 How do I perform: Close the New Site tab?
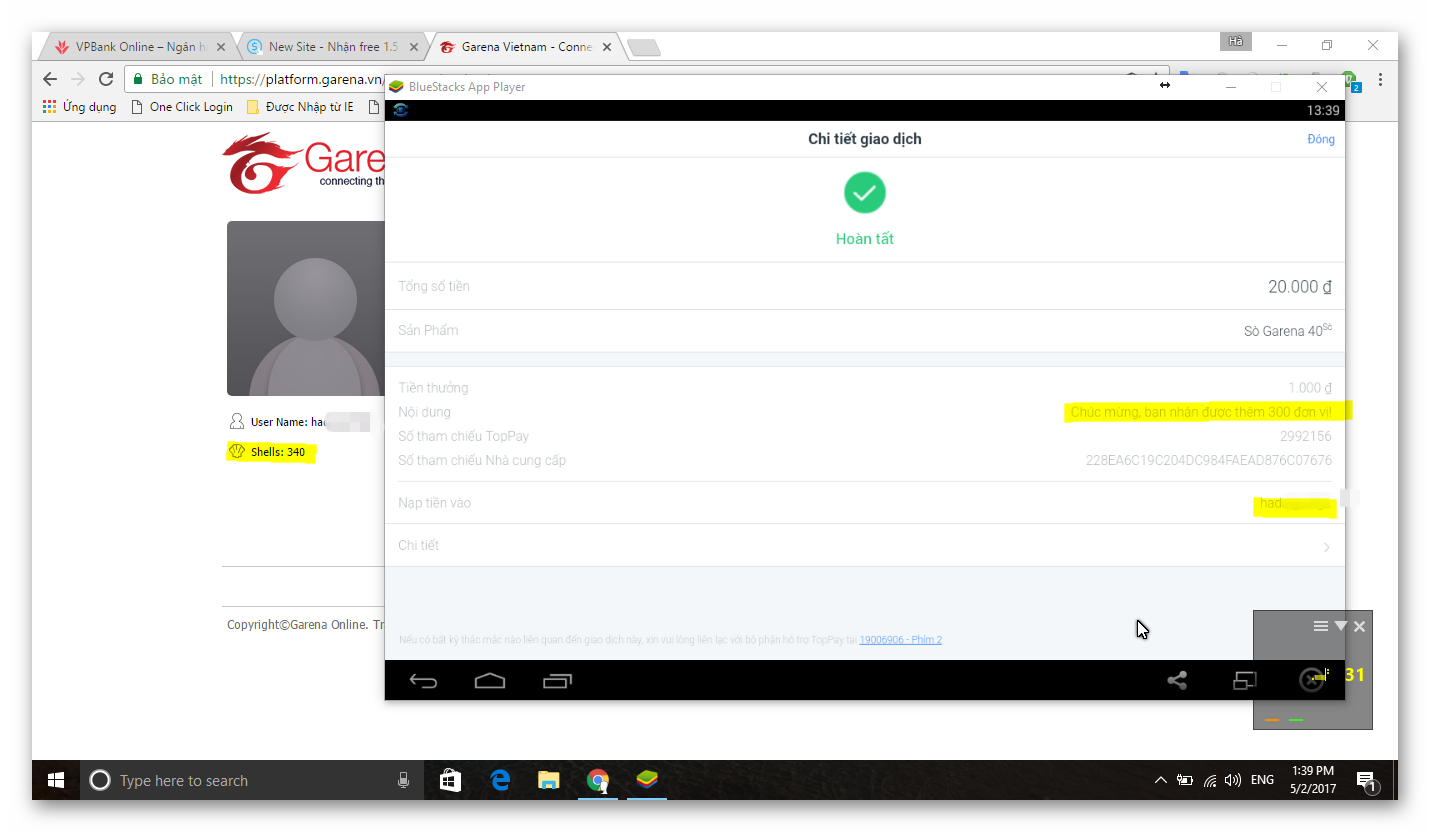pos(412,47)
